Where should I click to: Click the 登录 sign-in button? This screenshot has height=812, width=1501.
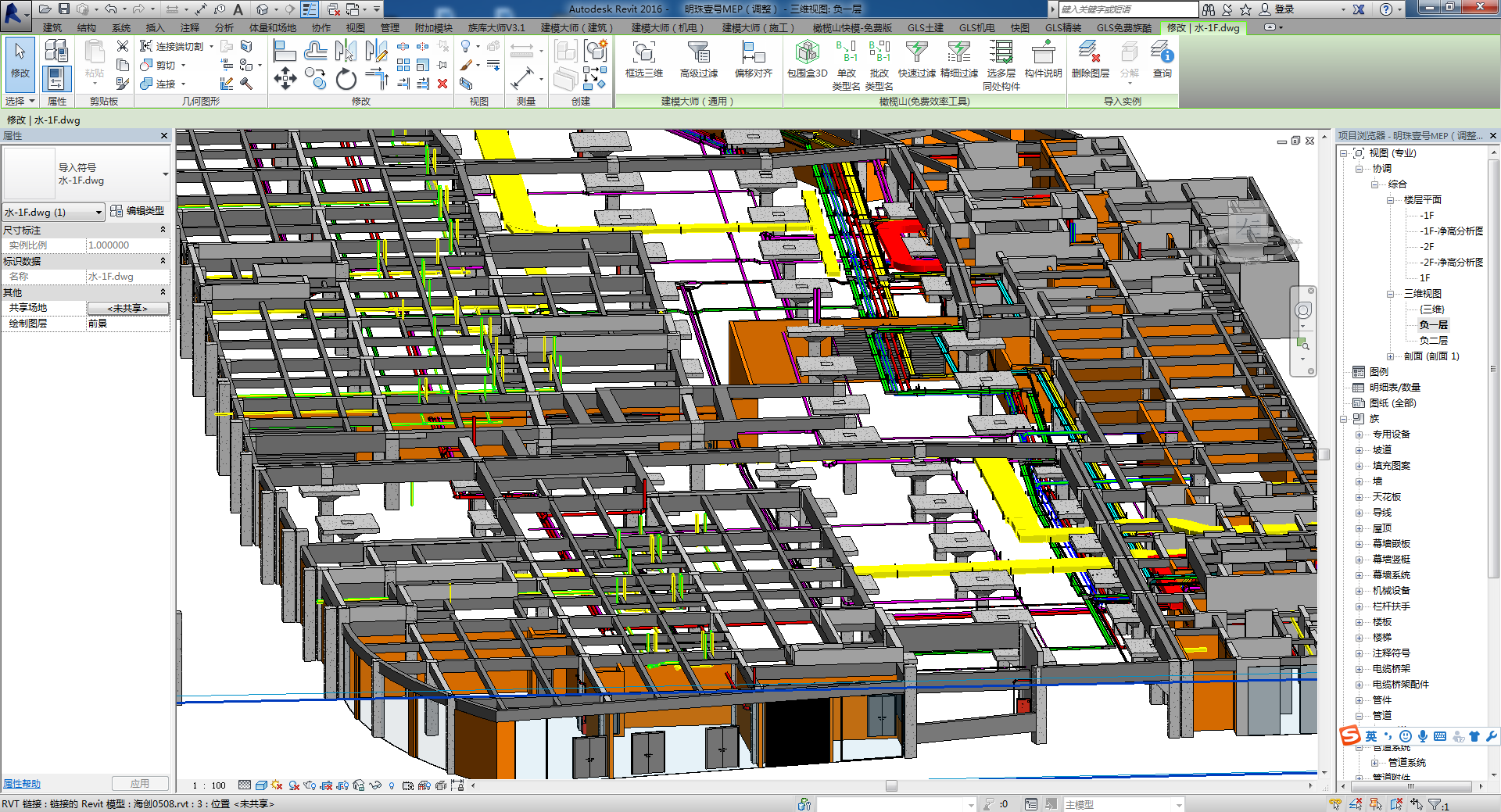coord(1277,9)
